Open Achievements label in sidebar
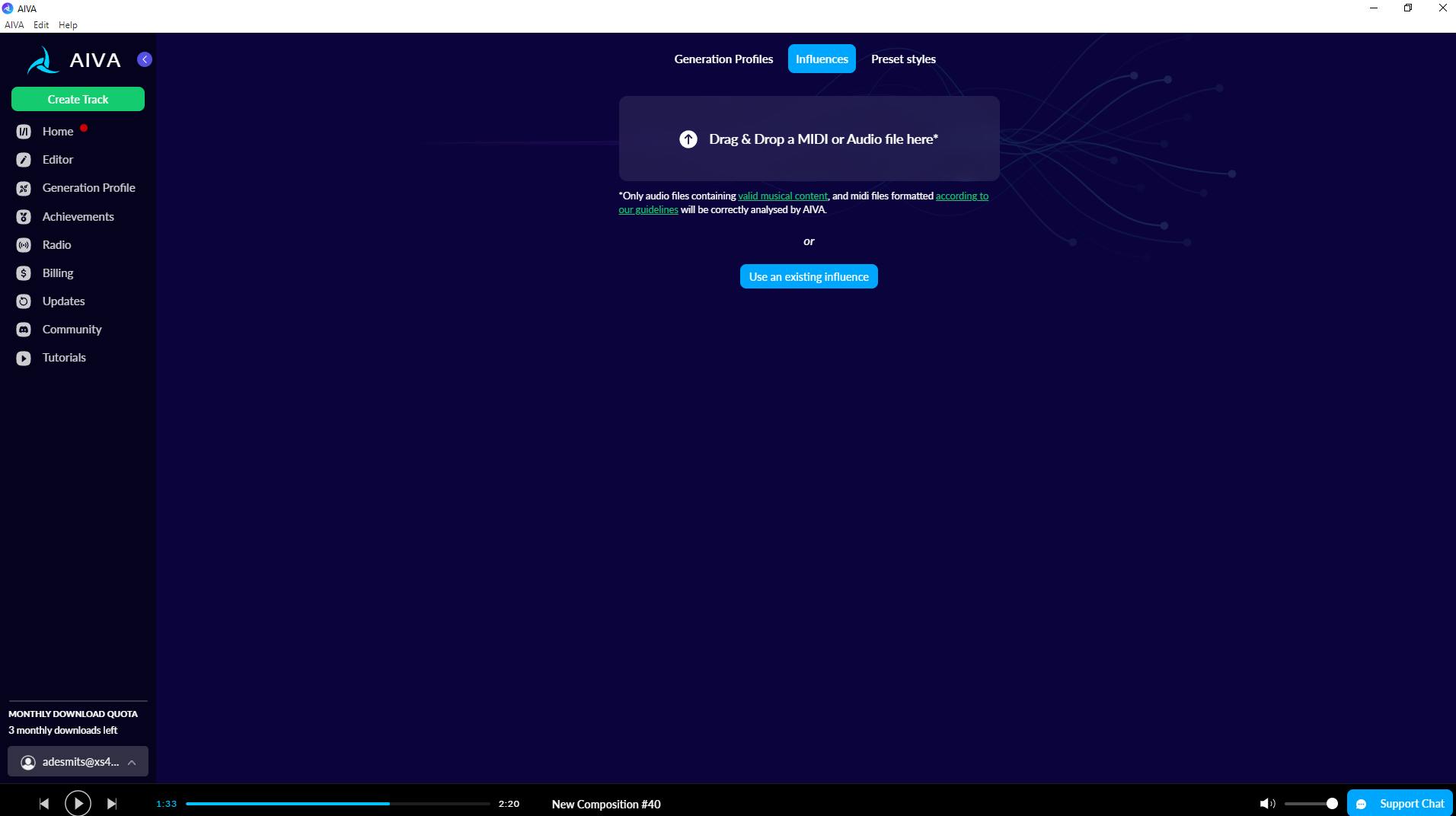 [x=78, y=217]
